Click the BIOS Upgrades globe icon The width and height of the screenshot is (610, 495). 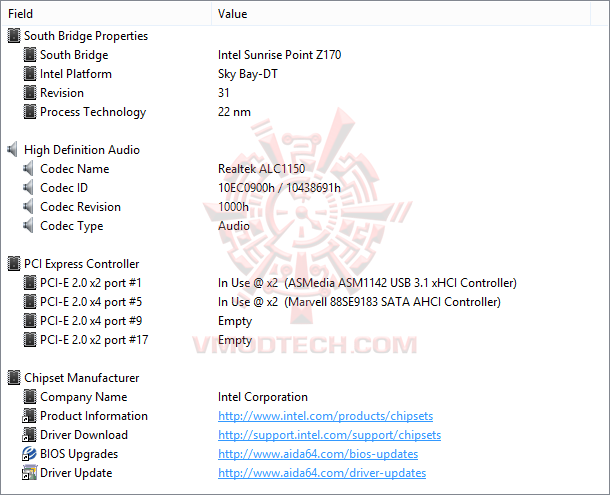point(29,454)
